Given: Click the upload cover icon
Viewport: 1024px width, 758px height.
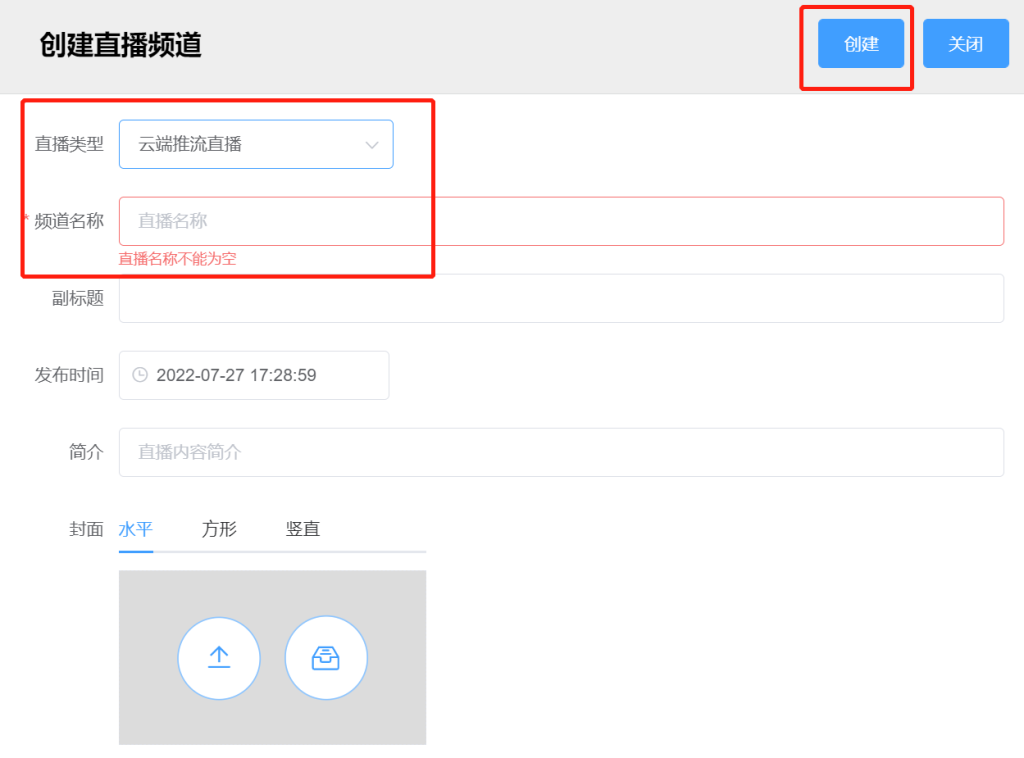Looking at the screenshot, I should 219,658.
